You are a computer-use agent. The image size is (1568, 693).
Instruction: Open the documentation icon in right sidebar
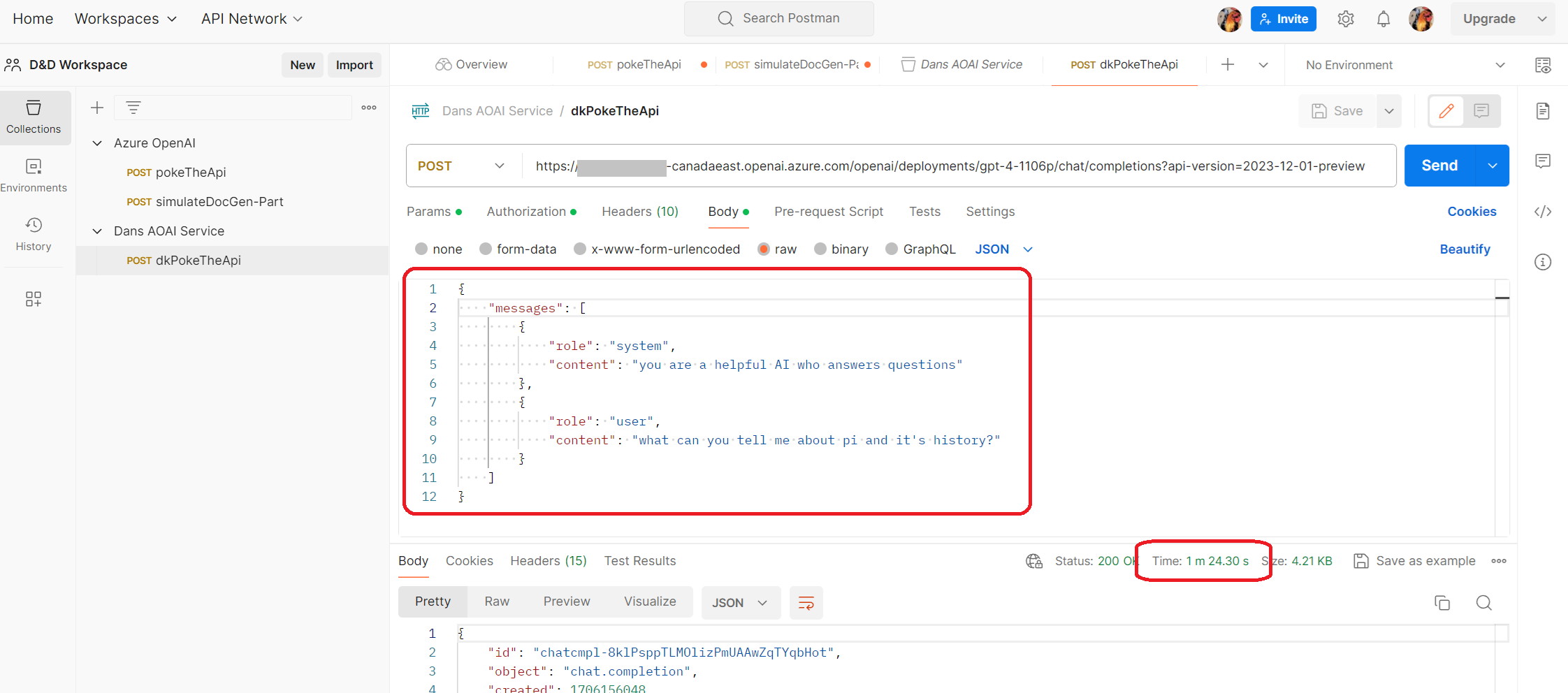(x=1543, y=111)
